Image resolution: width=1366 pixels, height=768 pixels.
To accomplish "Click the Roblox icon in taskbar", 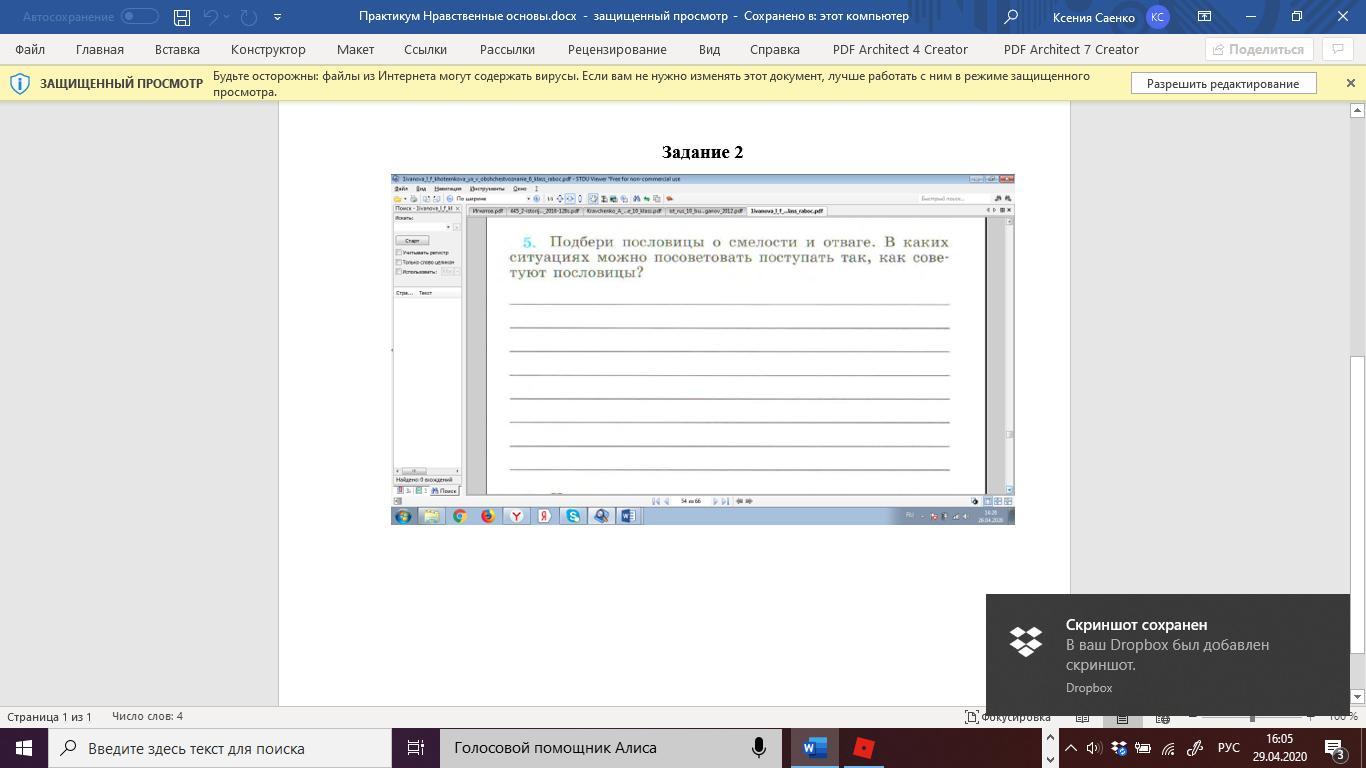I will click(864, 748).
